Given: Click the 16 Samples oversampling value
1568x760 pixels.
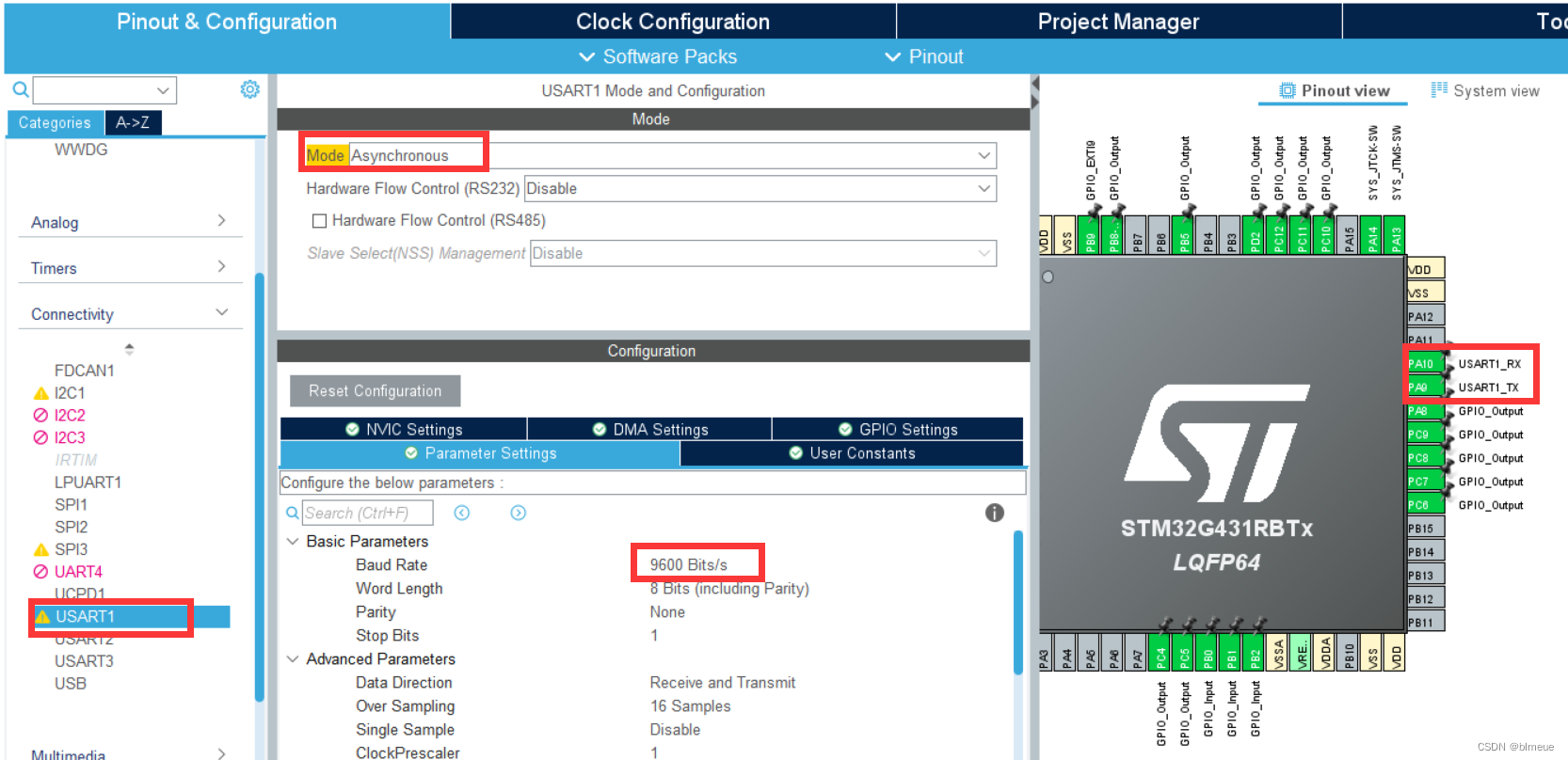Looking at the screenshot, I should tap(690, 706).
